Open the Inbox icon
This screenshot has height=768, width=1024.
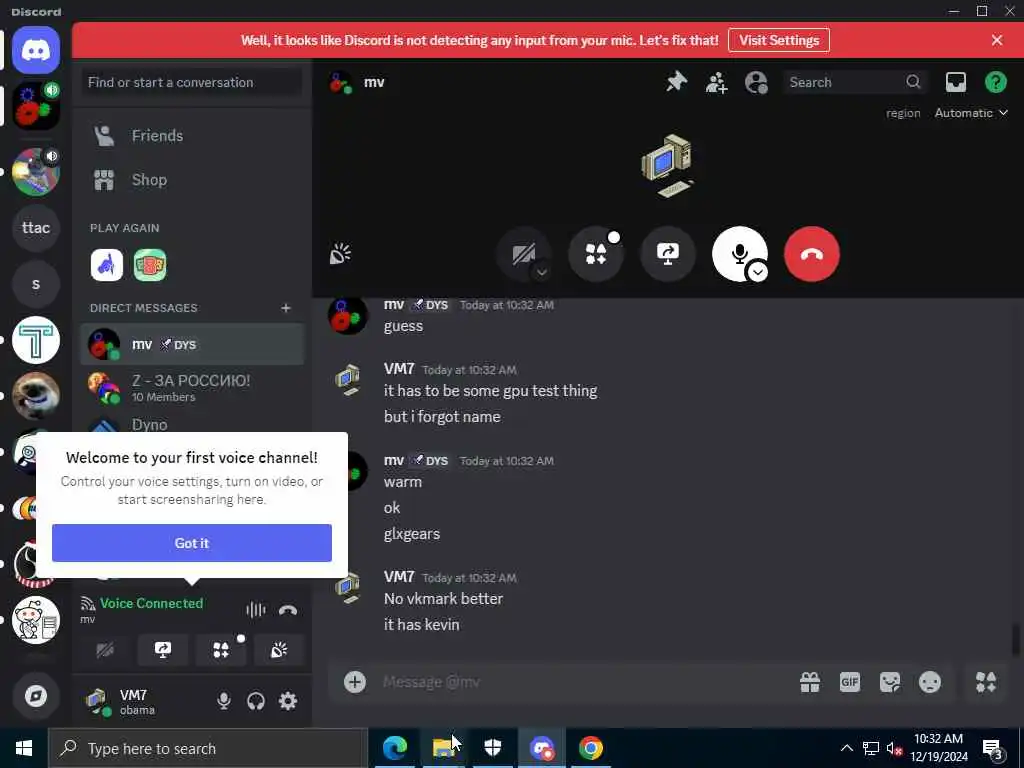tap(955, 82)
